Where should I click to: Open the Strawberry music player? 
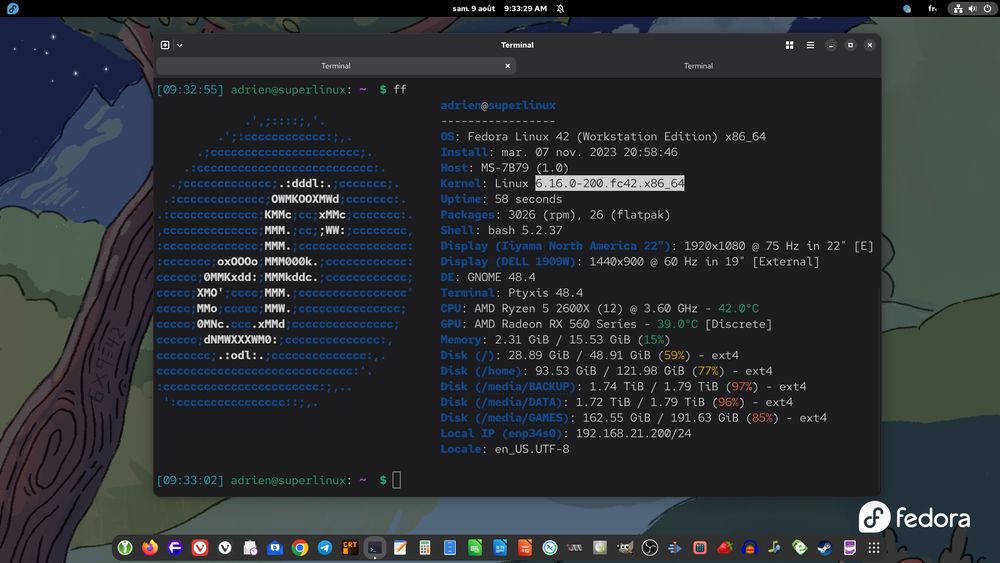tap(724, 547)
